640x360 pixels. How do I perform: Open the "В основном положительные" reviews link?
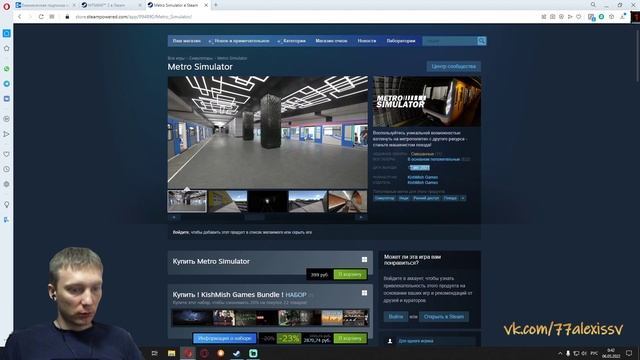tap(433, 159)
